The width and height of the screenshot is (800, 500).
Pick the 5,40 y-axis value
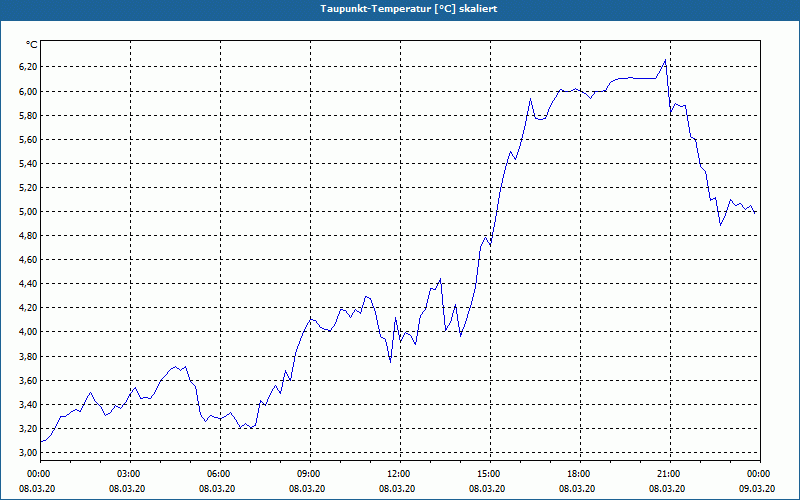point(29,164)
